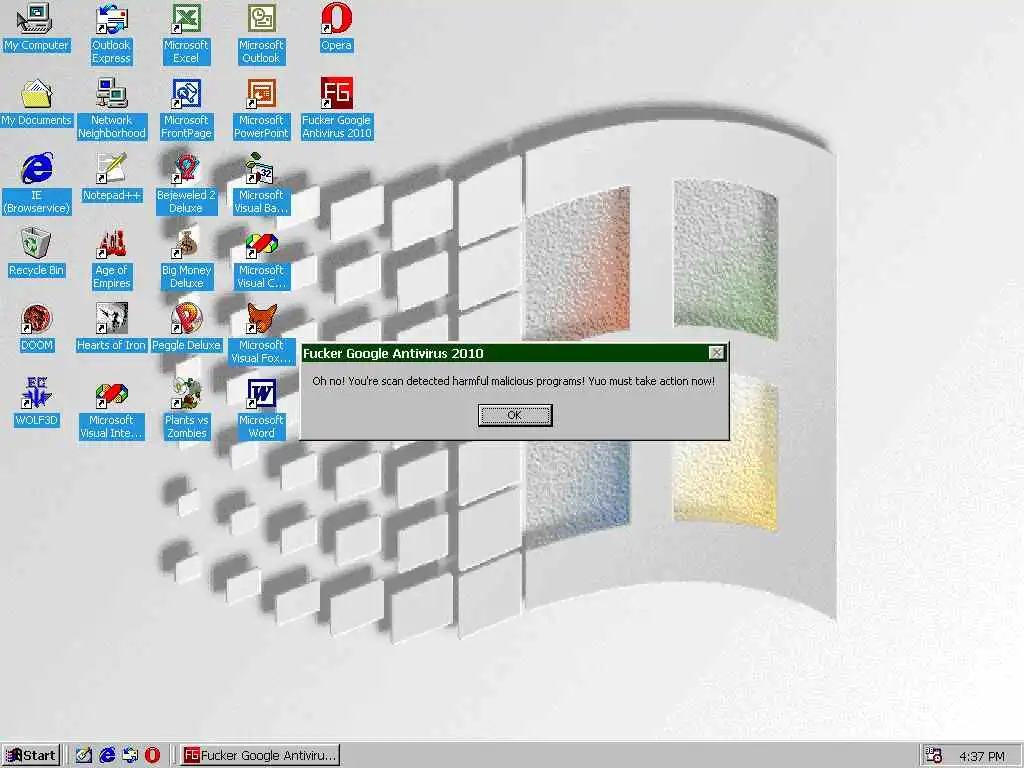Click Outlook Express quick launch icon
This screenshot has height=768, width=1024.
[130, 756]
